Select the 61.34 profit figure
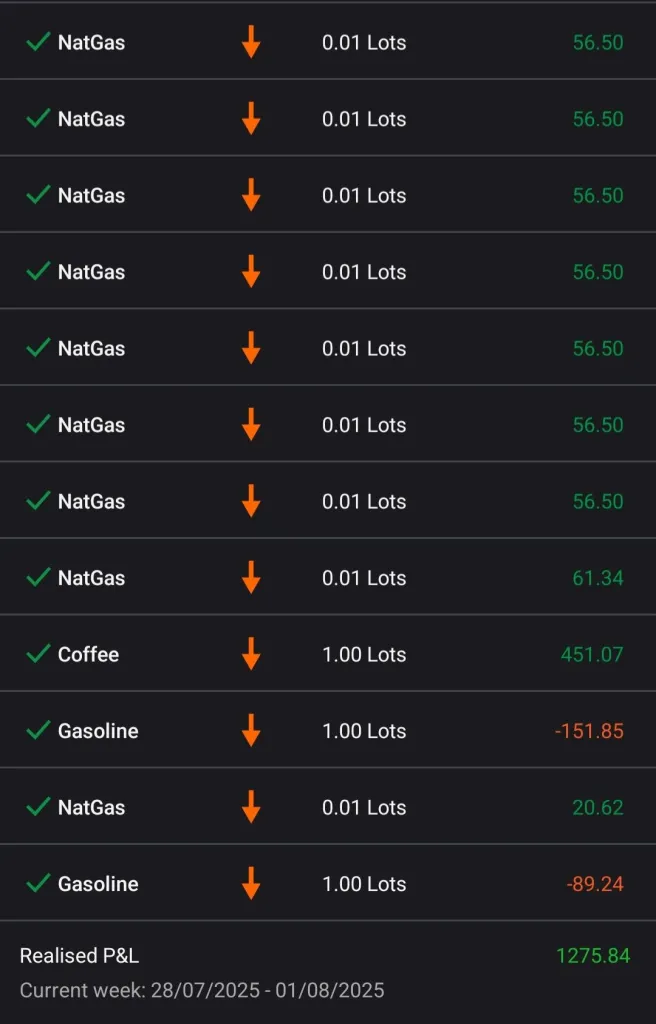The height and width of the screenshot is (1024, 656). [598, 578]
